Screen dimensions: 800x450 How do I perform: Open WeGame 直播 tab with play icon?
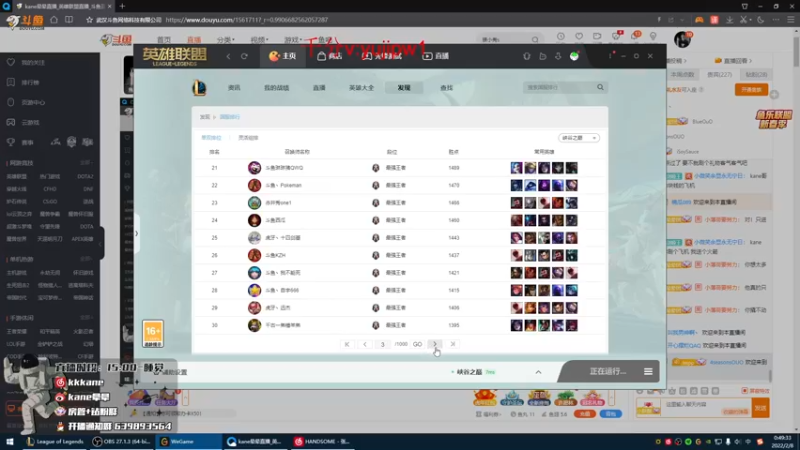[x=436, y=56]
